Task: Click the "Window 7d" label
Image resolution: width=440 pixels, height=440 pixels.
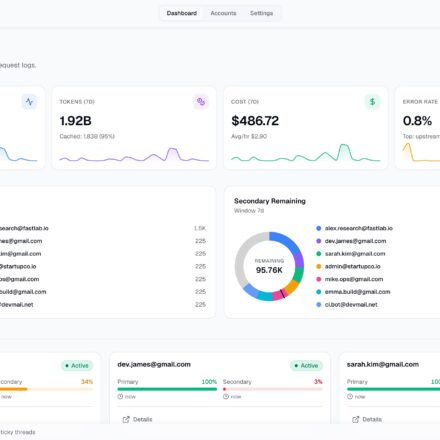Action: (249, 211)
